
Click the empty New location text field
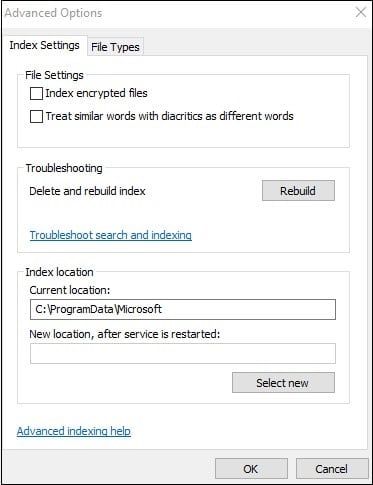183,353
